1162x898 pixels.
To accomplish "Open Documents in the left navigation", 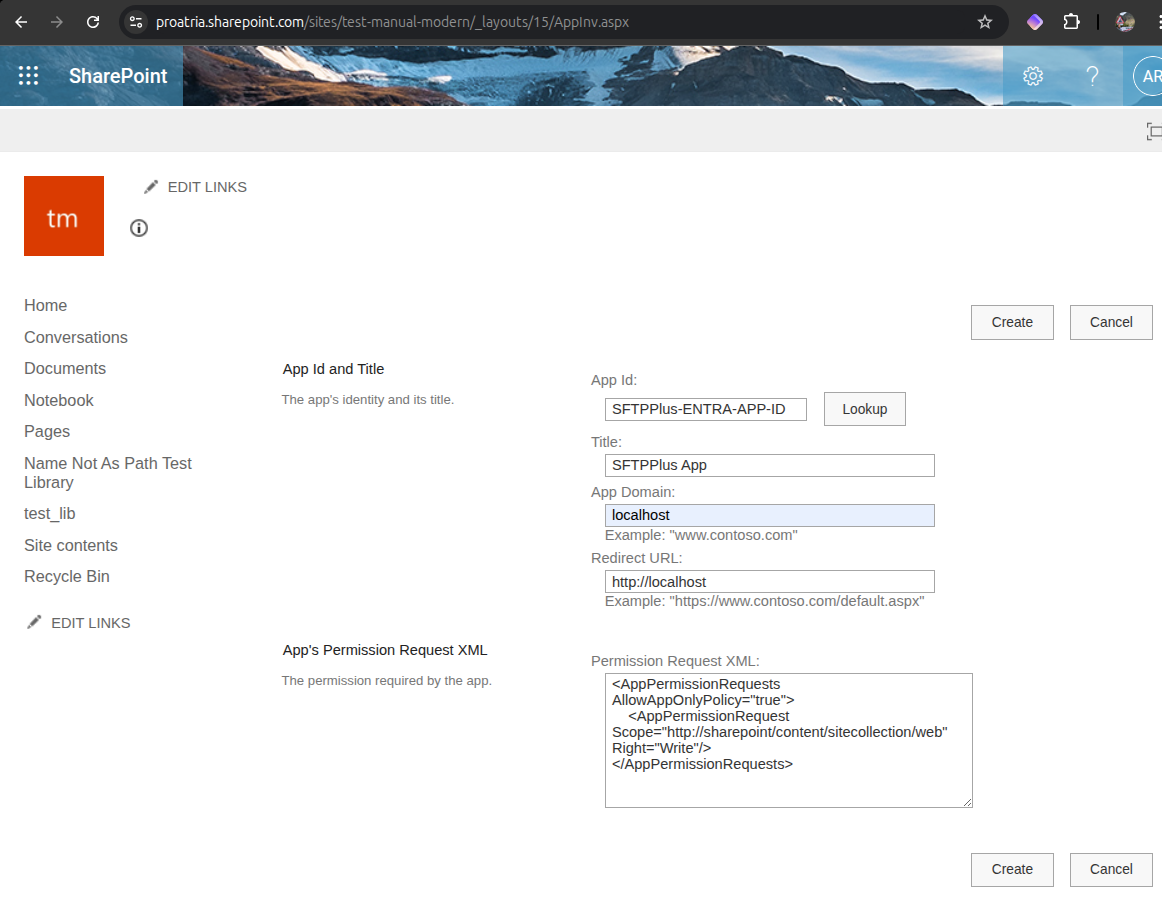I will coord(65,368).
